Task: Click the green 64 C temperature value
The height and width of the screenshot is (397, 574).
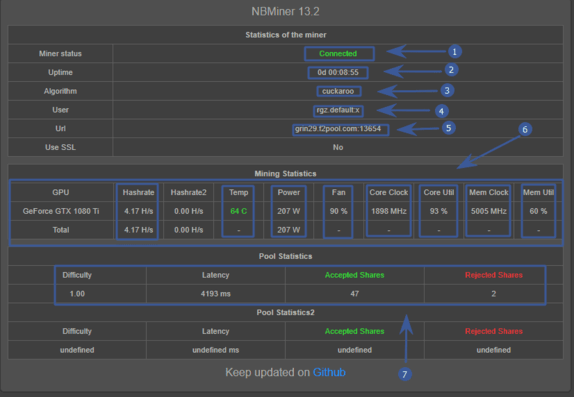Action: coord(238,211)
